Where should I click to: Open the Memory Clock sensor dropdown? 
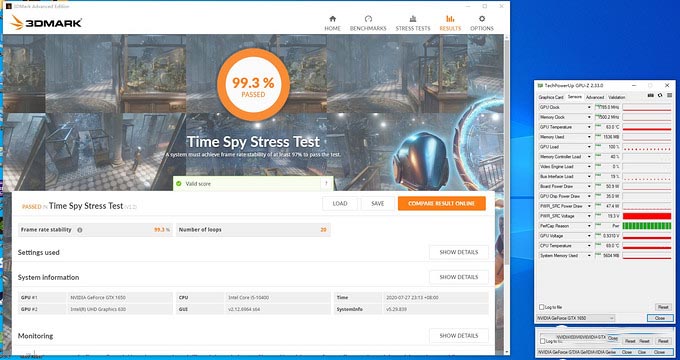pyautogui.click(x=589, y=117)
